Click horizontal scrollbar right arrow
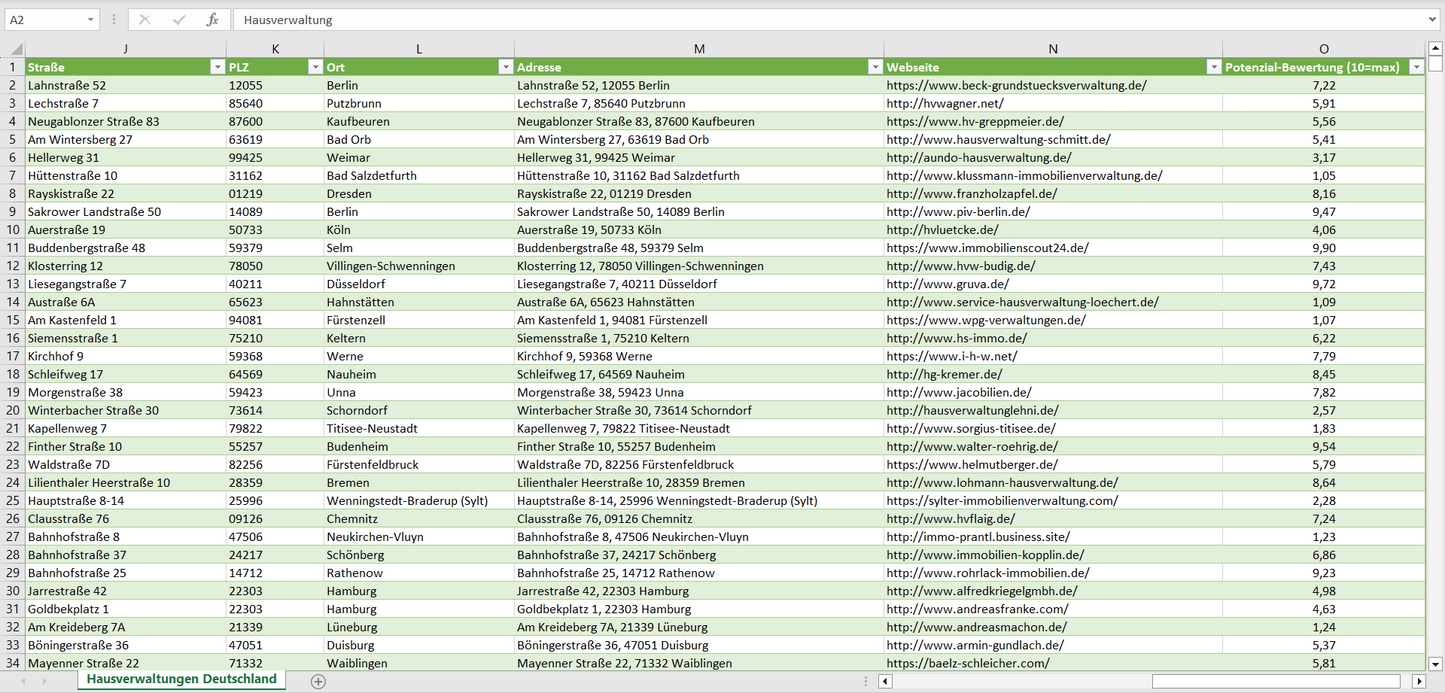 1418,681
